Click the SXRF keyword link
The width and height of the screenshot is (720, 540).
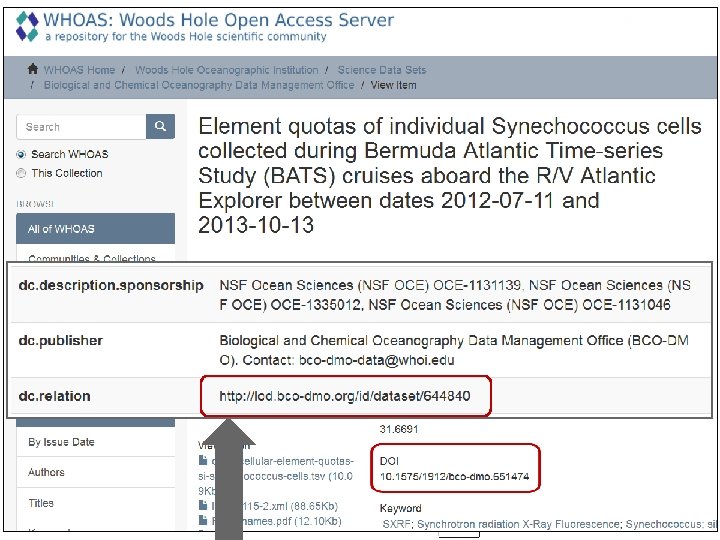397,524
